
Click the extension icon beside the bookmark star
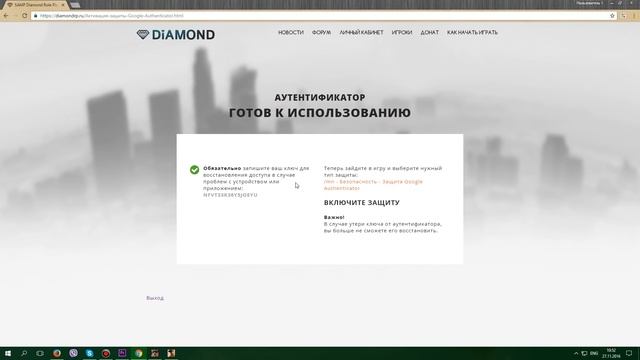(624, 16)
